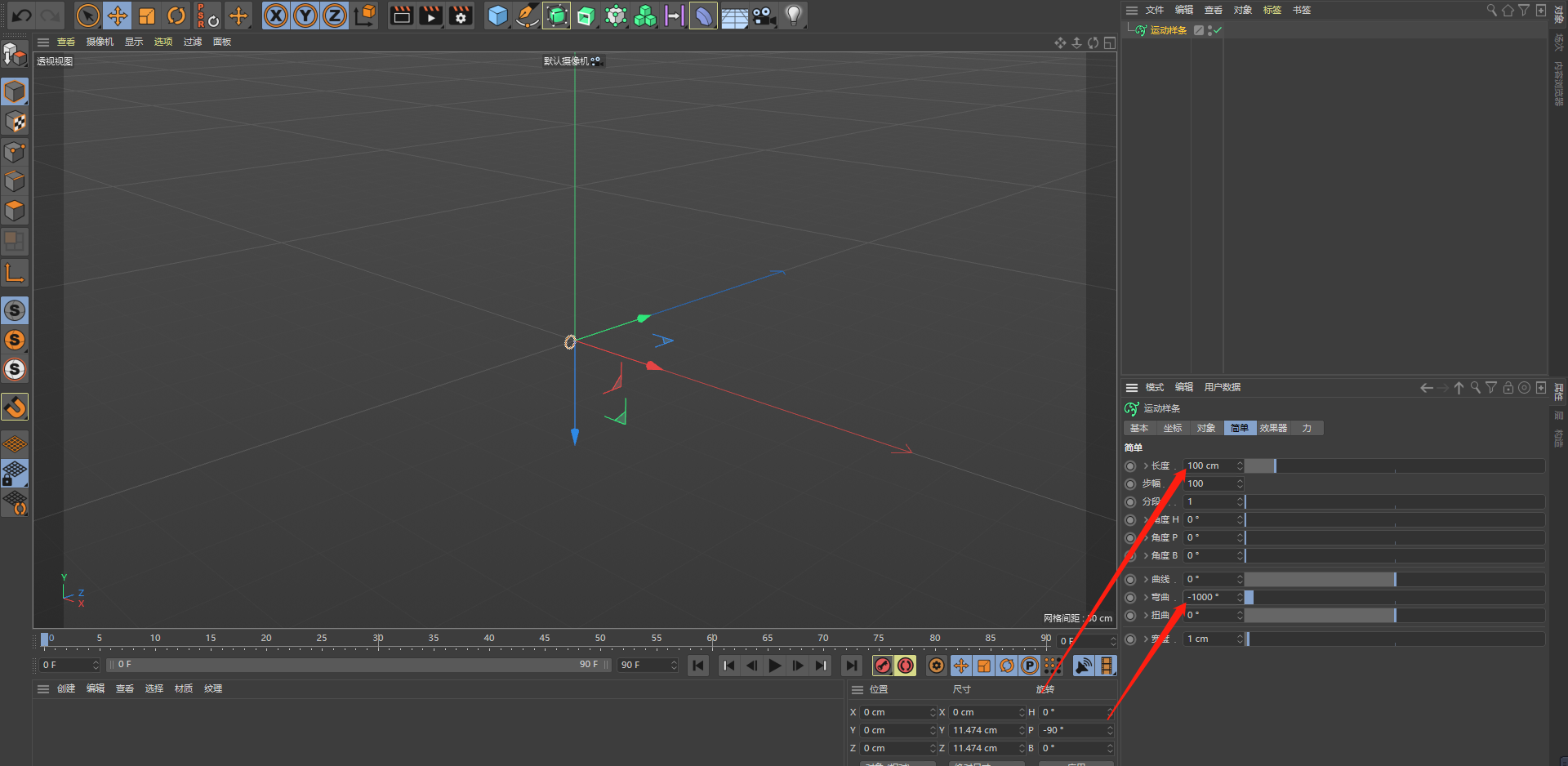
Task: Expand the 弯曲 parameter arrow
Action: click(1146, 598)
